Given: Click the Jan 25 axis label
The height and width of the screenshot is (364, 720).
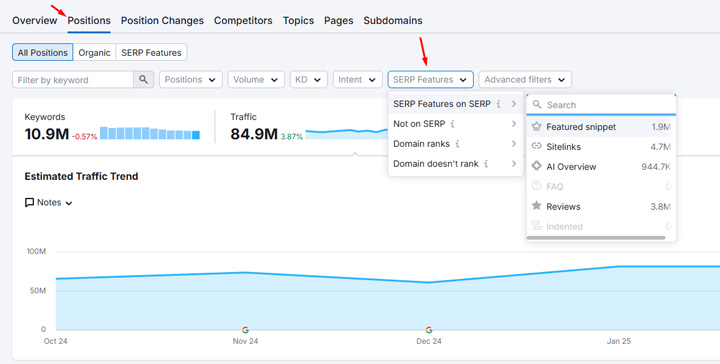Looking at the screenshot, I should pyautogui.click(x=619, y=341).
